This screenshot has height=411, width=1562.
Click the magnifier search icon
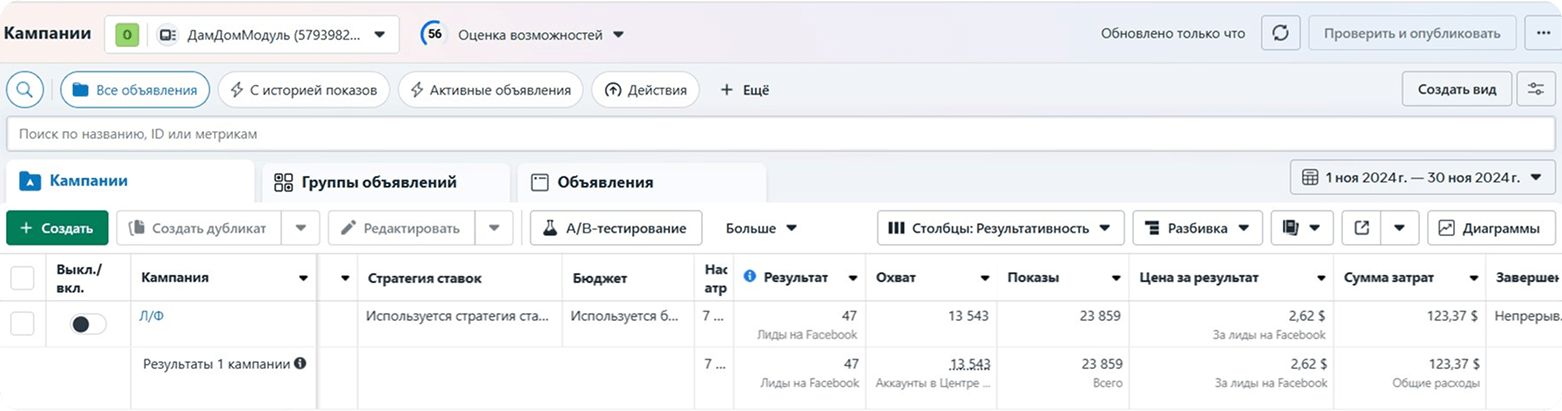coord(24,89)
